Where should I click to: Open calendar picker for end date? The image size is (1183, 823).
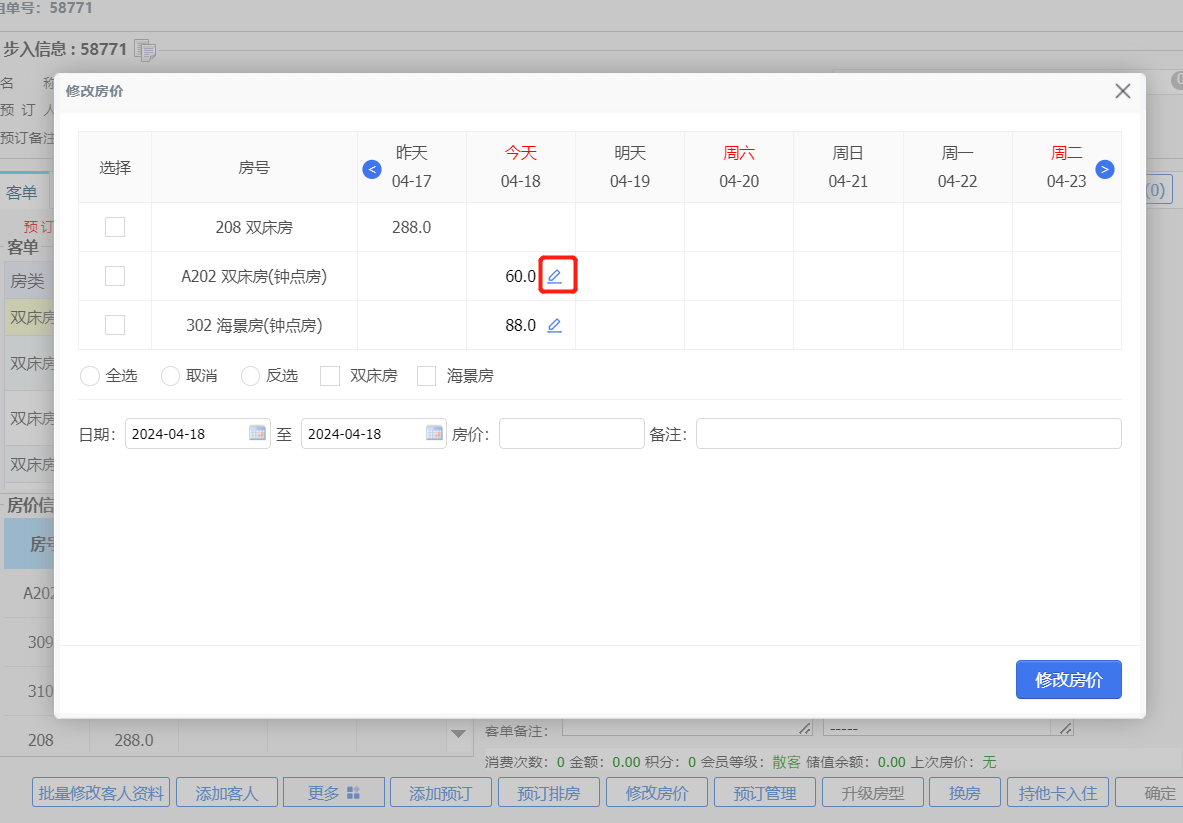tap(434, 433)
